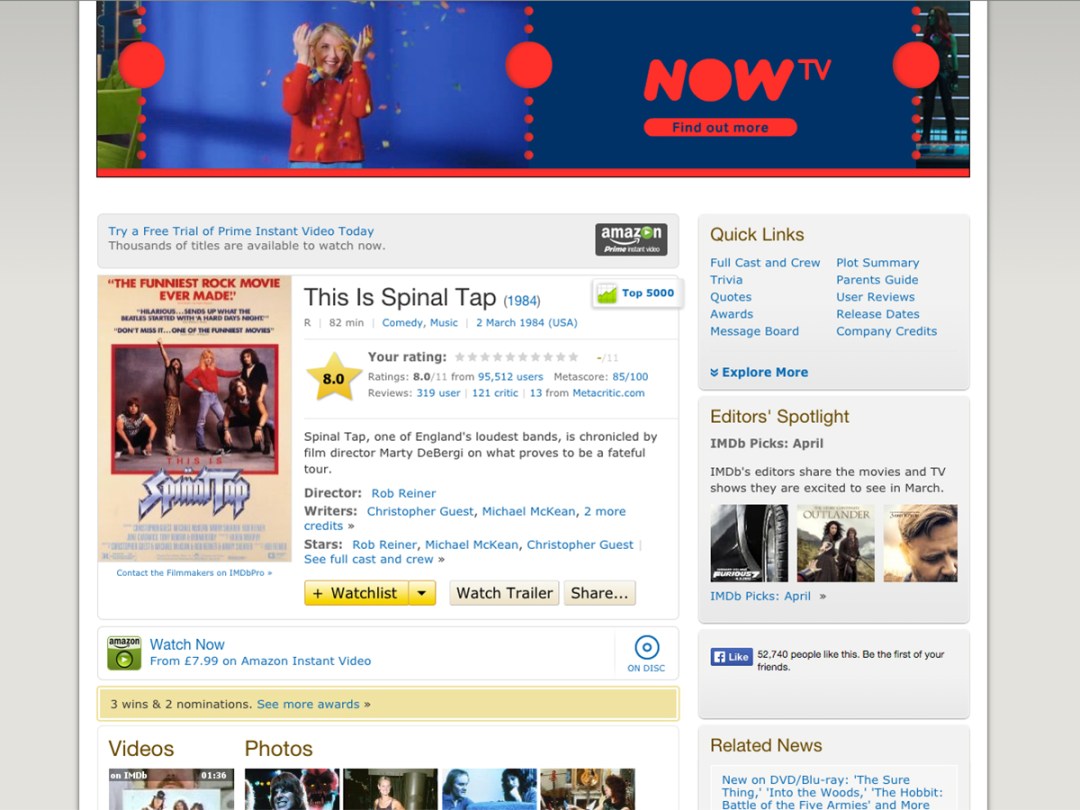Open Christopher Guest in the Stars list
Image resolution: width=1080 pixels, height=810 pixels.
click(580, 545)
